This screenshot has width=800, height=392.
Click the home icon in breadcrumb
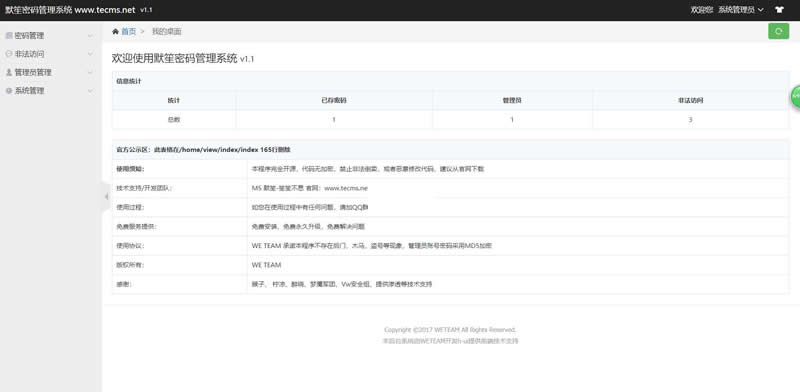point(115,32)
